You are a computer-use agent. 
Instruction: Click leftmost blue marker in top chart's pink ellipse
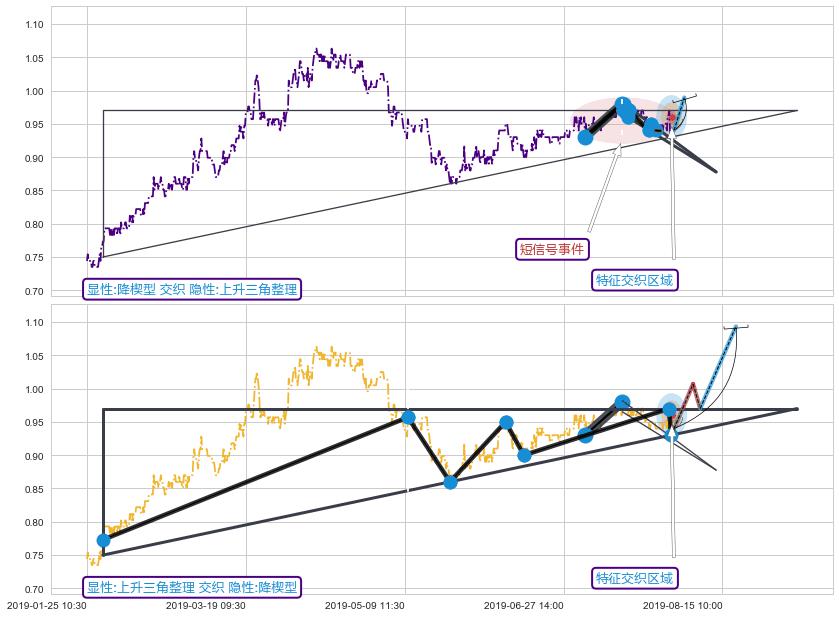tap(585, 137)
